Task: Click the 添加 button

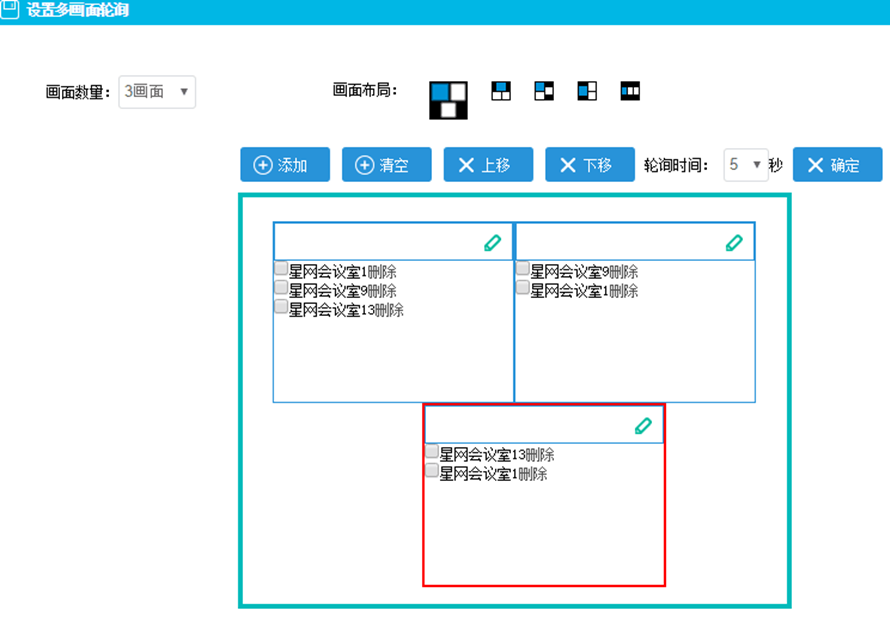Action: pyautogui.click(x=280, y=165)
